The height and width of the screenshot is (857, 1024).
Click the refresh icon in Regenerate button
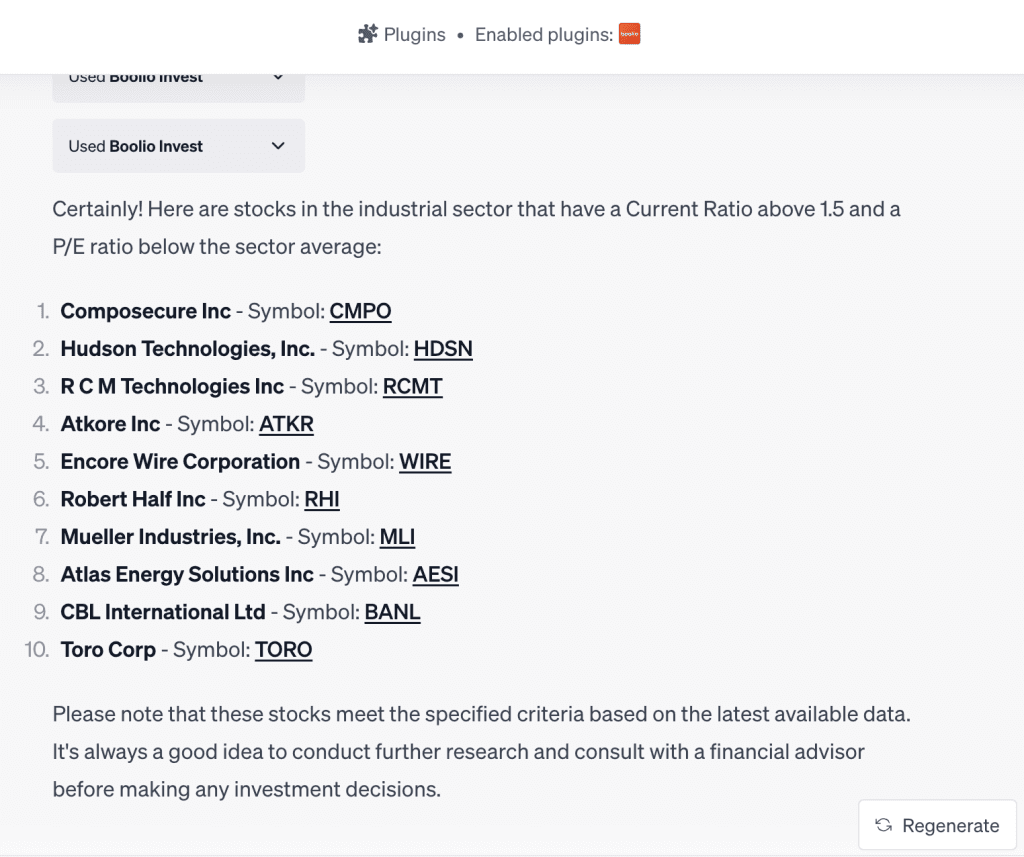884,825
